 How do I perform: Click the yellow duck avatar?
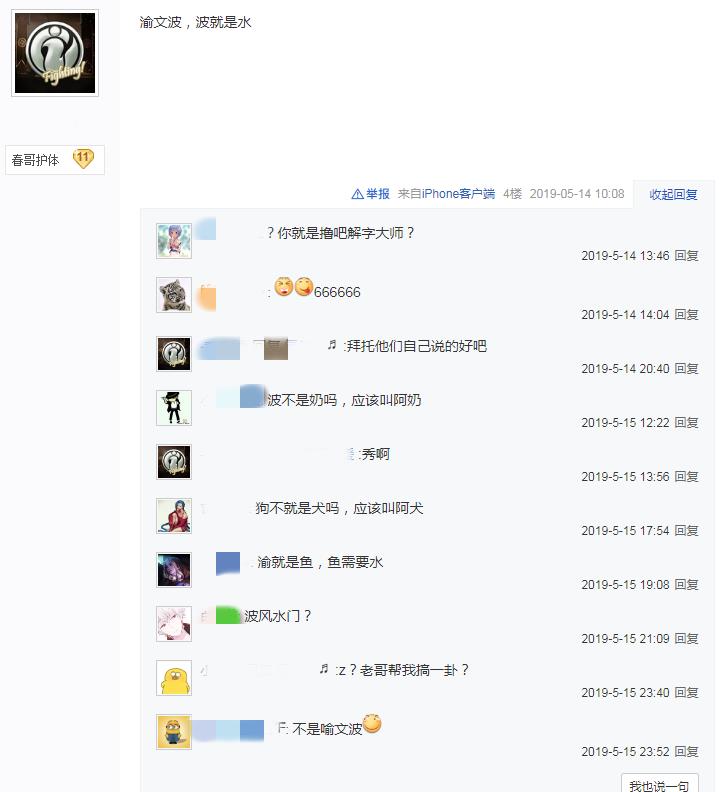coord(174,678)
